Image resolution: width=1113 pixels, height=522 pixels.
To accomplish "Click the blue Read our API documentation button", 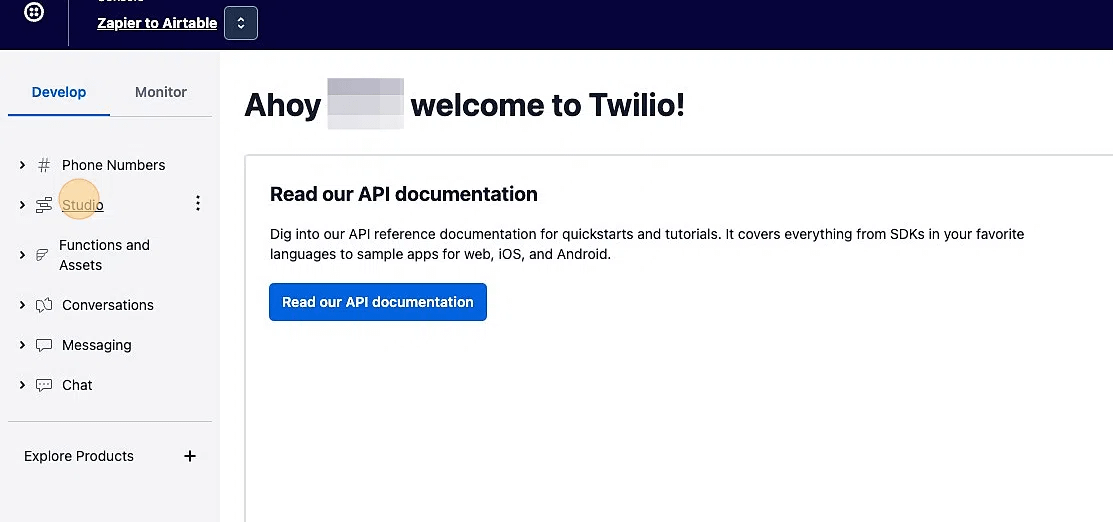I will coord(378,302).
